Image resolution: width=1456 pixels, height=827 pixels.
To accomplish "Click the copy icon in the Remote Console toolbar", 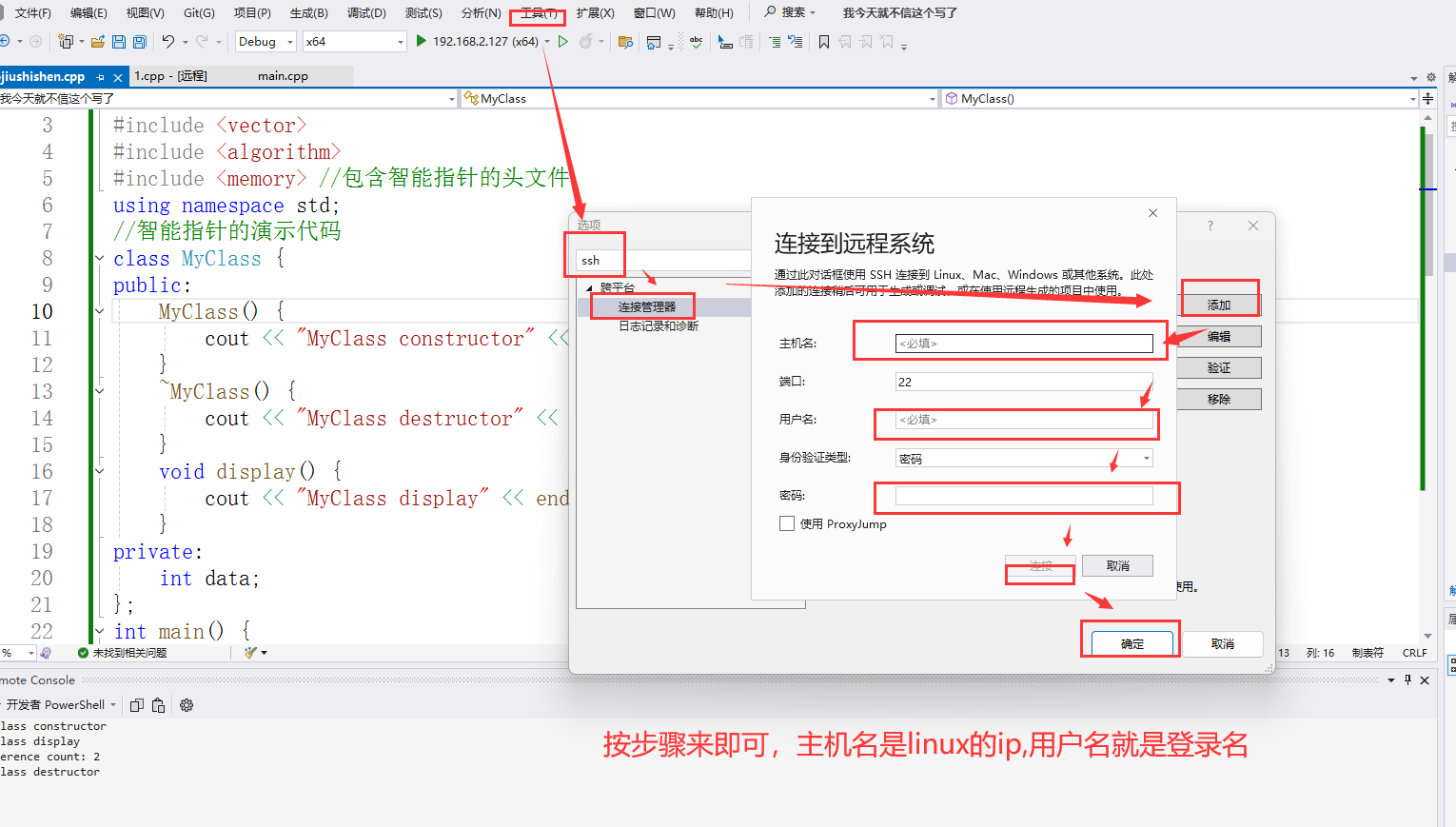I will coord(137,704).
